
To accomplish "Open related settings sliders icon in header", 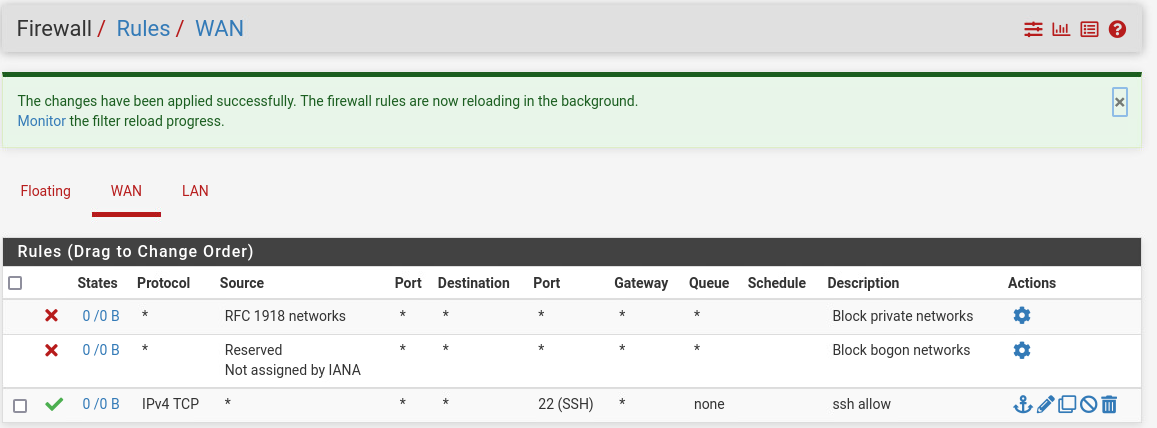I will click(1033, 29).
